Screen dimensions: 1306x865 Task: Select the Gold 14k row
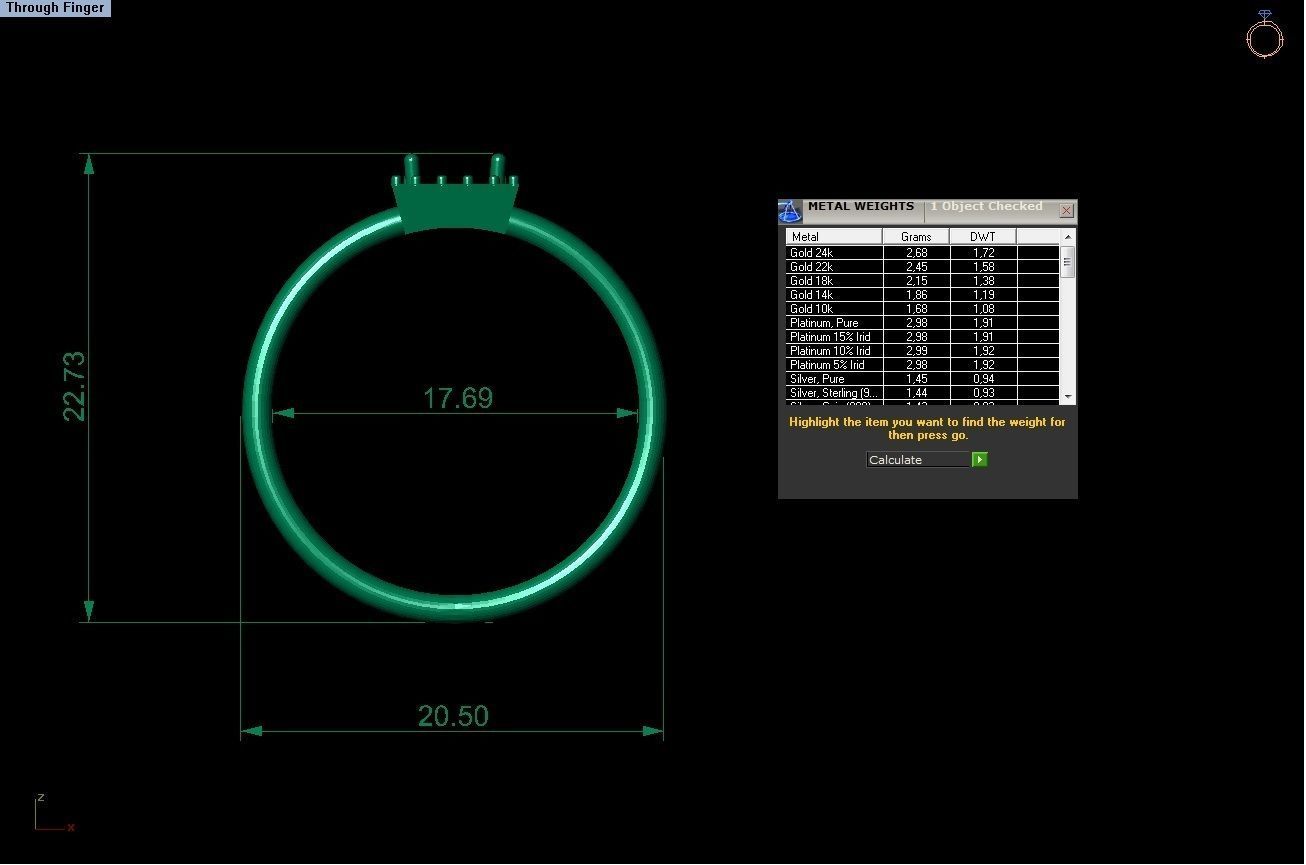[x=922, y=295]
